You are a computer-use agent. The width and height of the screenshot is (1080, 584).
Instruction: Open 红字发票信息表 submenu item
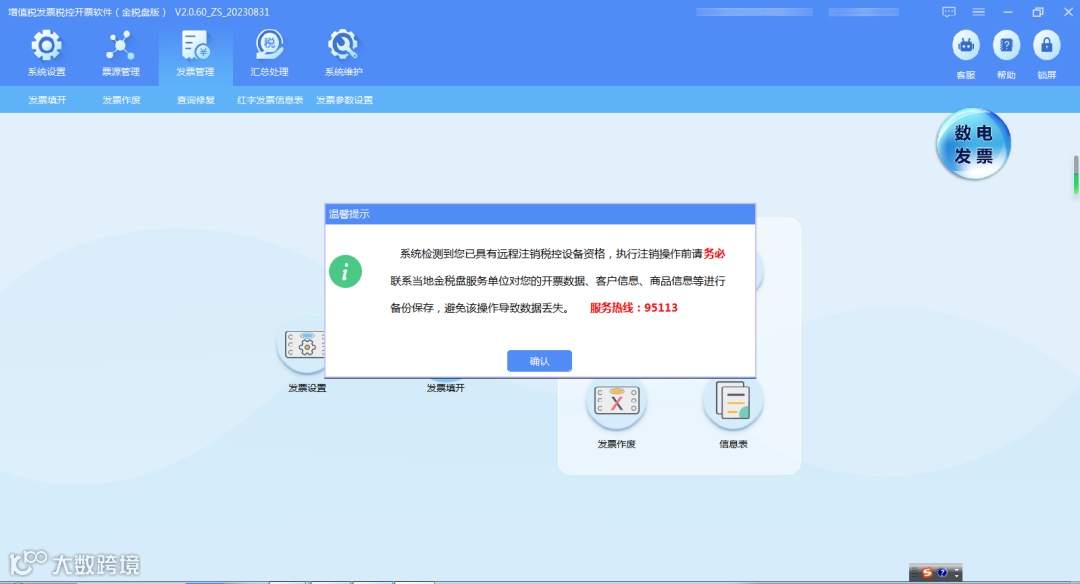270,100
